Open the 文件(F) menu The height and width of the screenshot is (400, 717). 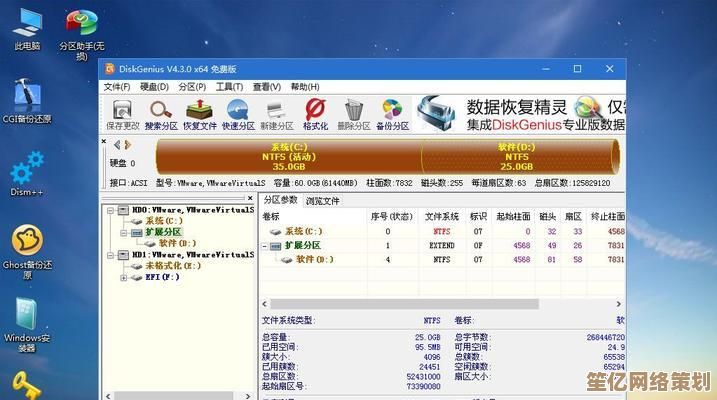[117, 87]
